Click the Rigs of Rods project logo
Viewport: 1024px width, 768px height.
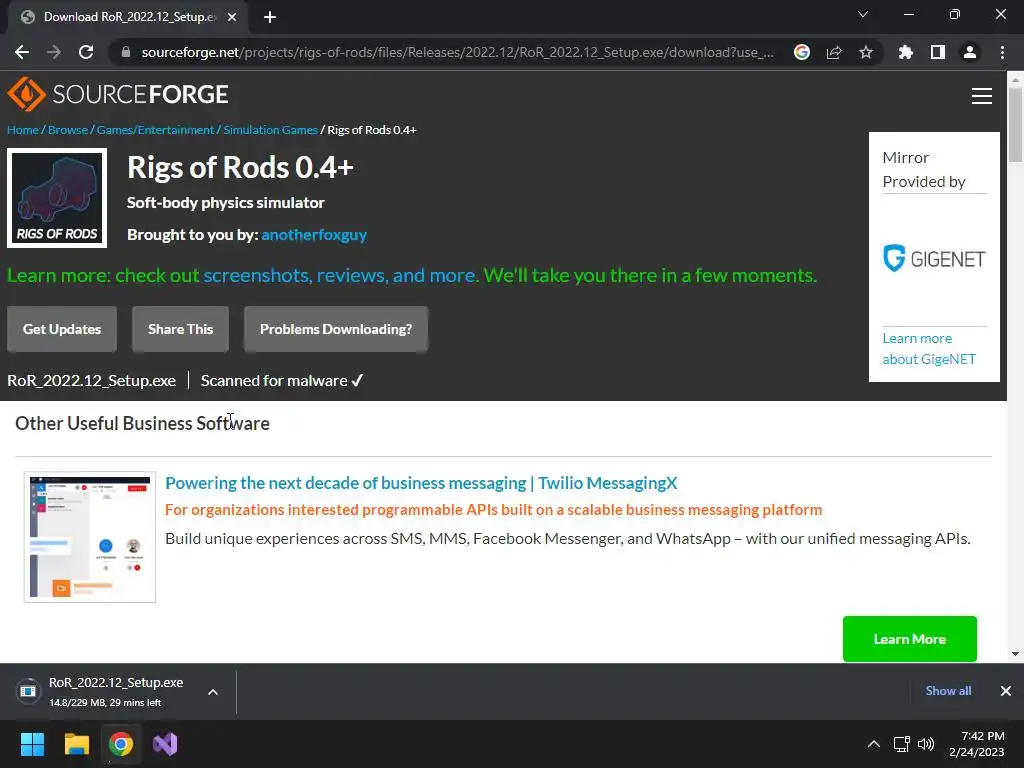(x=57, y=198)
